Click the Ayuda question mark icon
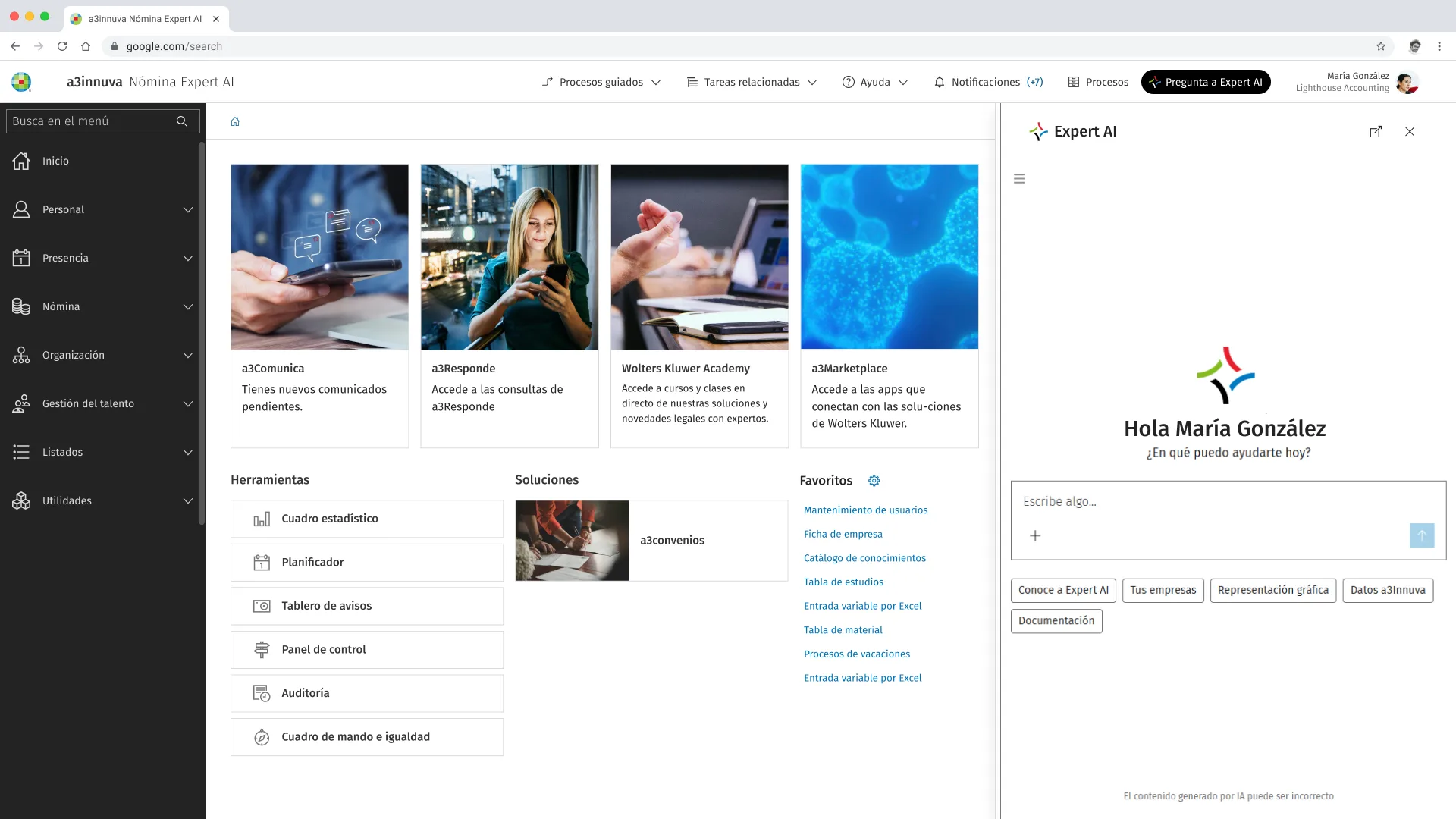 click(849, 82)
